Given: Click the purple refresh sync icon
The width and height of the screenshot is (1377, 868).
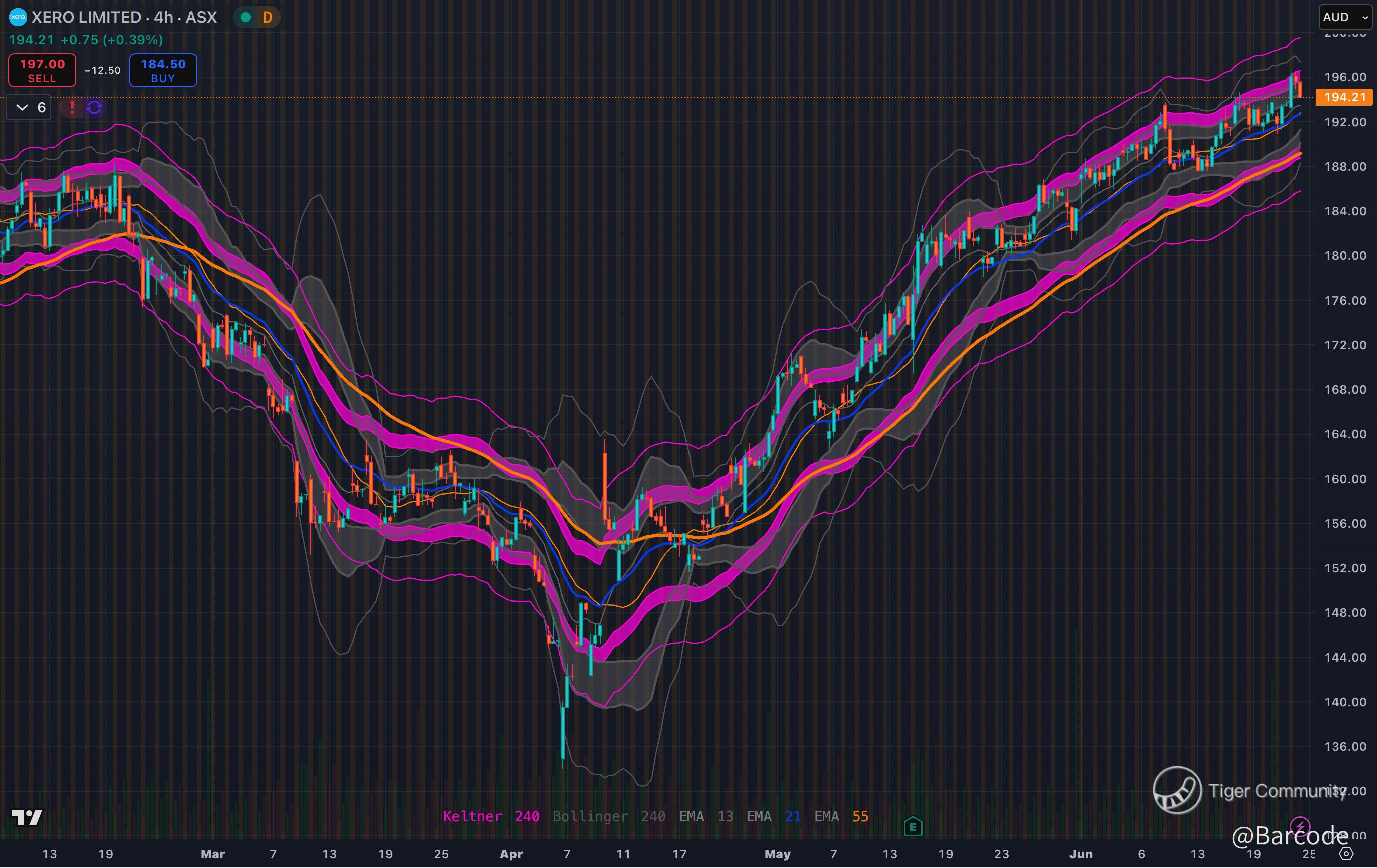Looking at the screenshot, I should click(95, 108).
